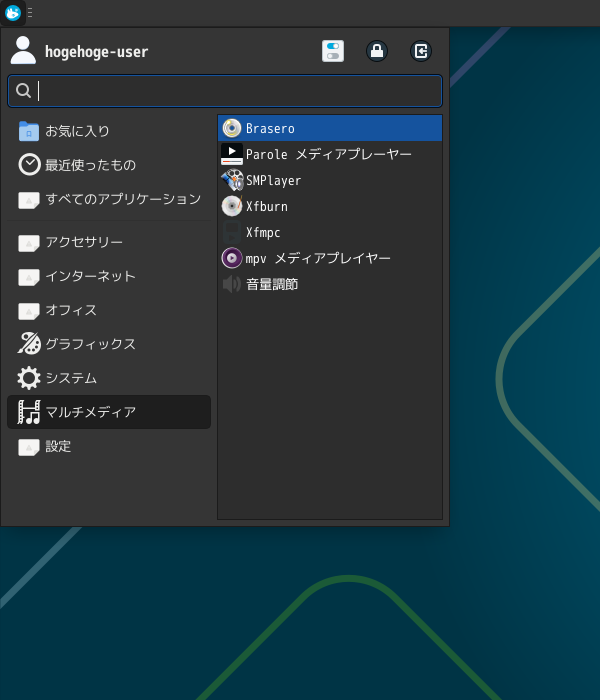Open Xfburn application

(x=329, y=206)
